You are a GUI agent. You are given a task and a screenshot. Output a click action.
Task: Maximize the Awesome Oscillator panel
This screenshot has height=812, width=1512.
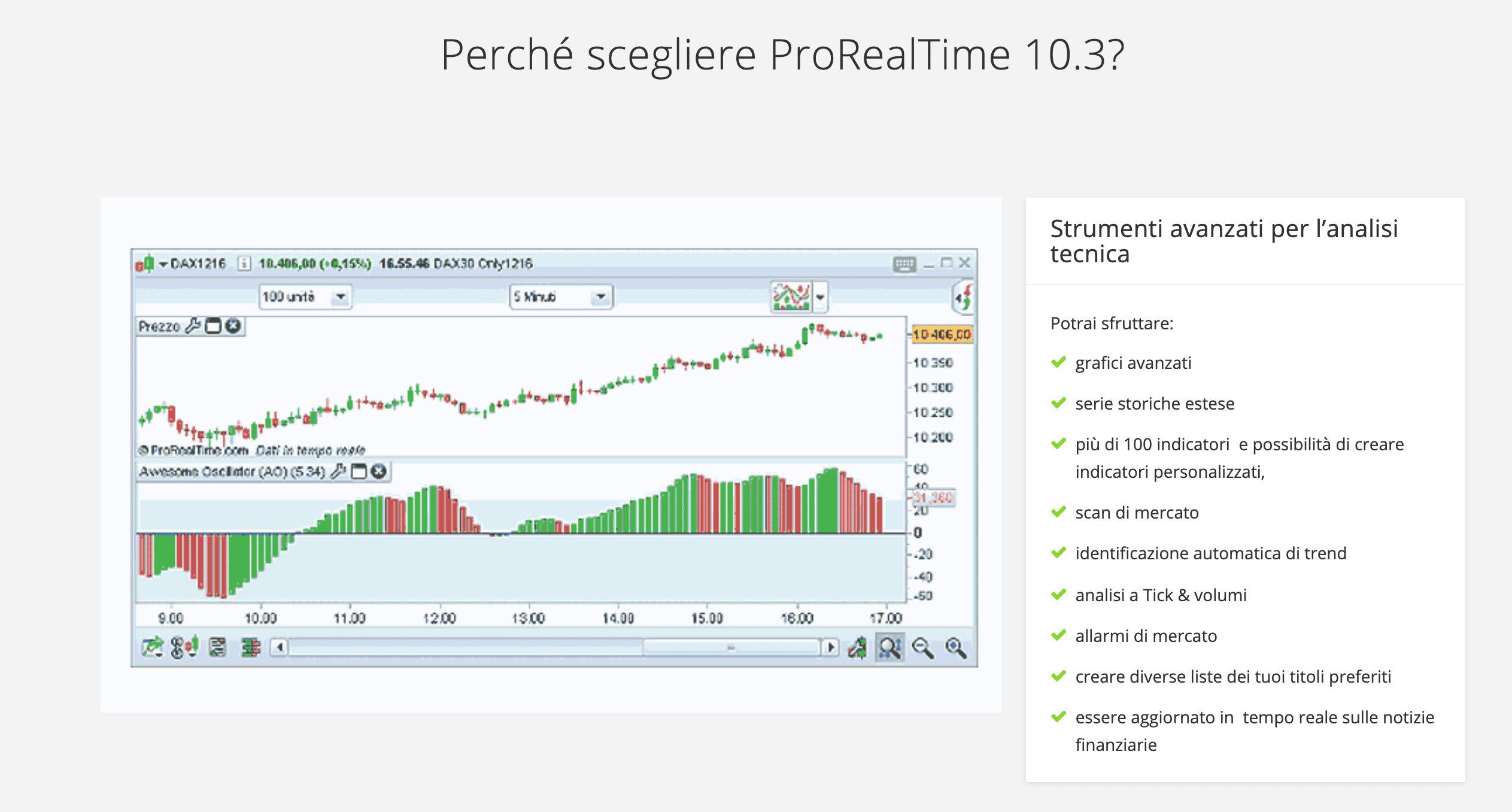pos(359,471)
